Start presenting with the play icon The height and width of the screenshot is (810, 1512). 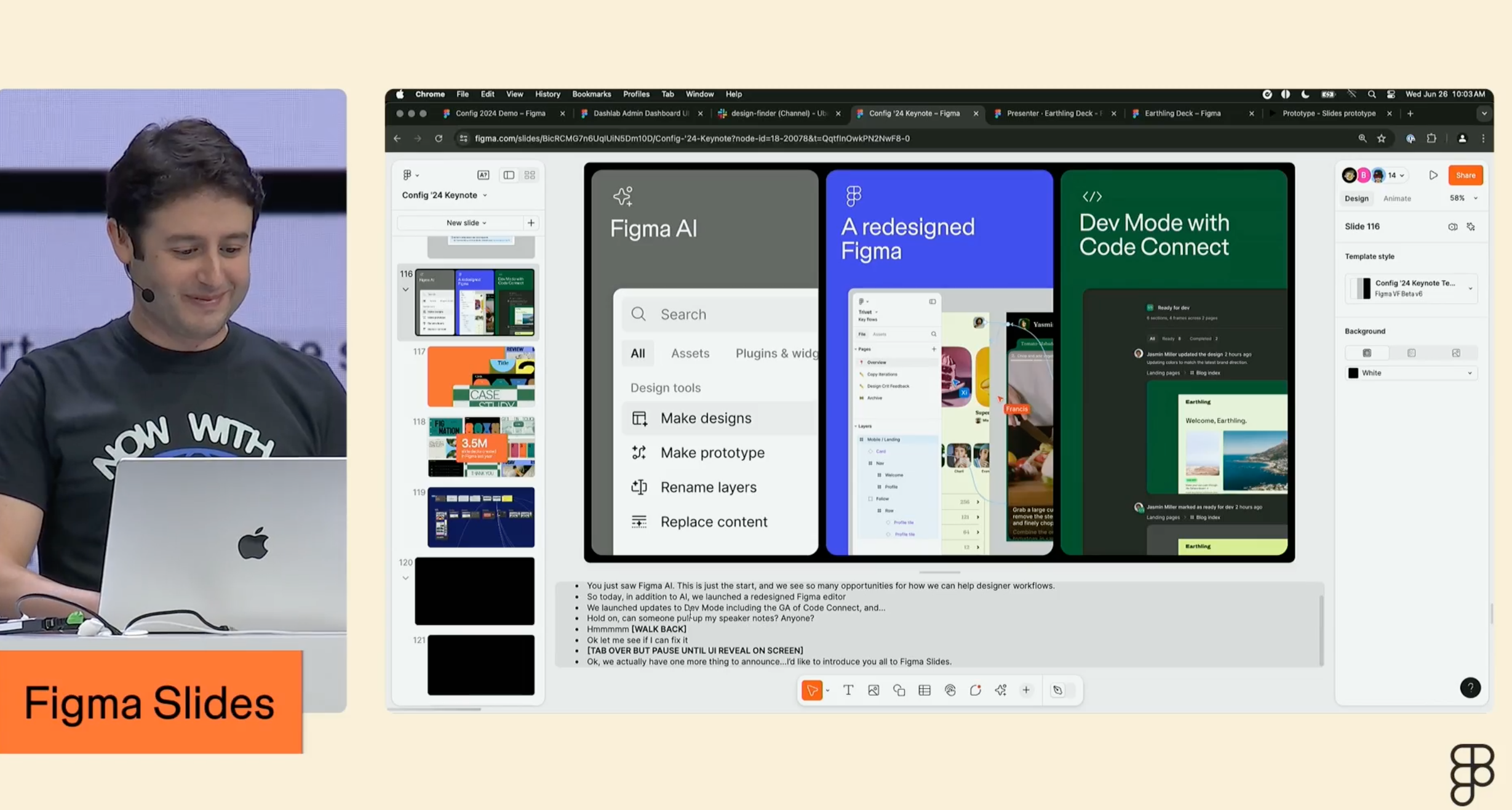[x=1433, y=175]
